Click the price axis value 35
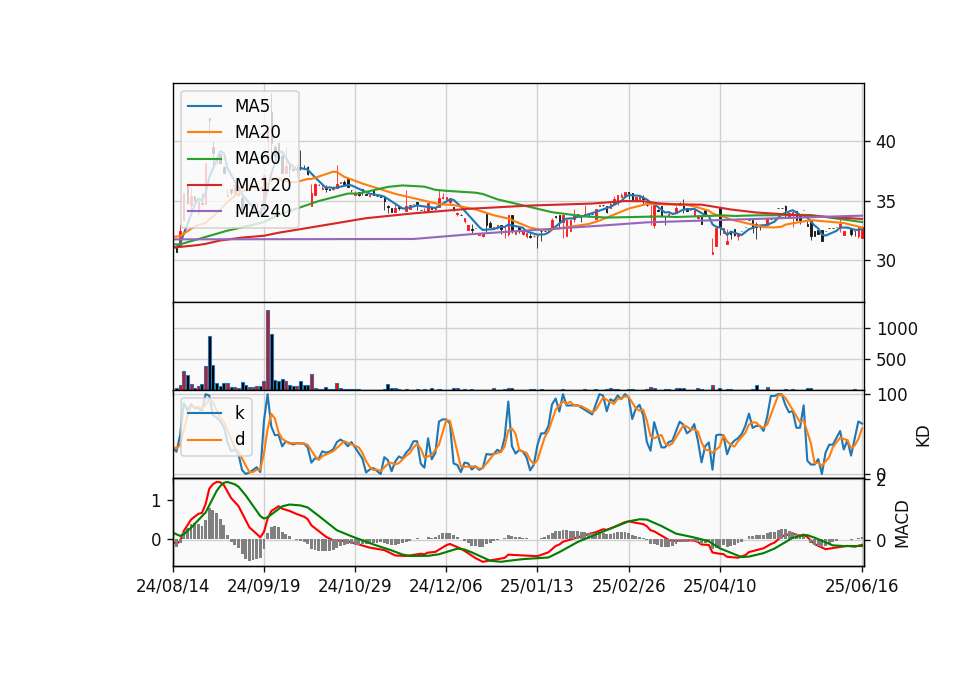 886,201
